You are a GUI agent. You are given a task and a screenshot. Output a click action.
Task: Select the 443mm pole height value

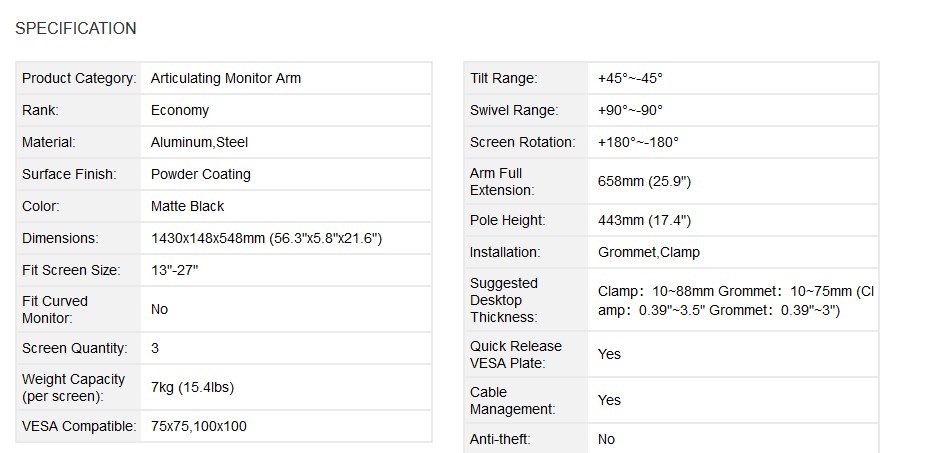[644, 221]
